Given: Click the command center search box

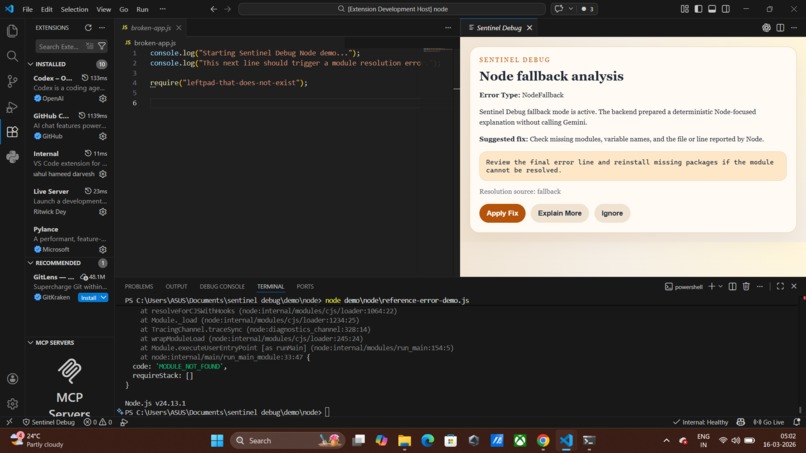Looking at the screenshot, I should tap(392, 9).
